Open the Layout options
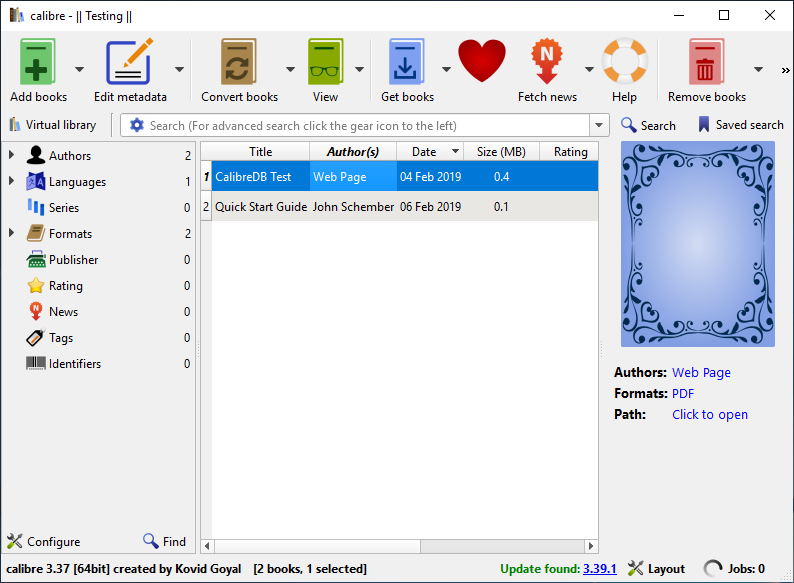Screen dimensions: 794x583 656,569
